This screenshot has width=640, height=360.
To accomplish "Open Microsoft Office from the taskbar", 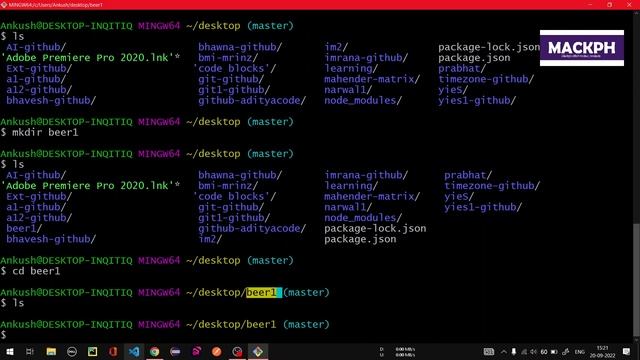I will coord(113,351).
